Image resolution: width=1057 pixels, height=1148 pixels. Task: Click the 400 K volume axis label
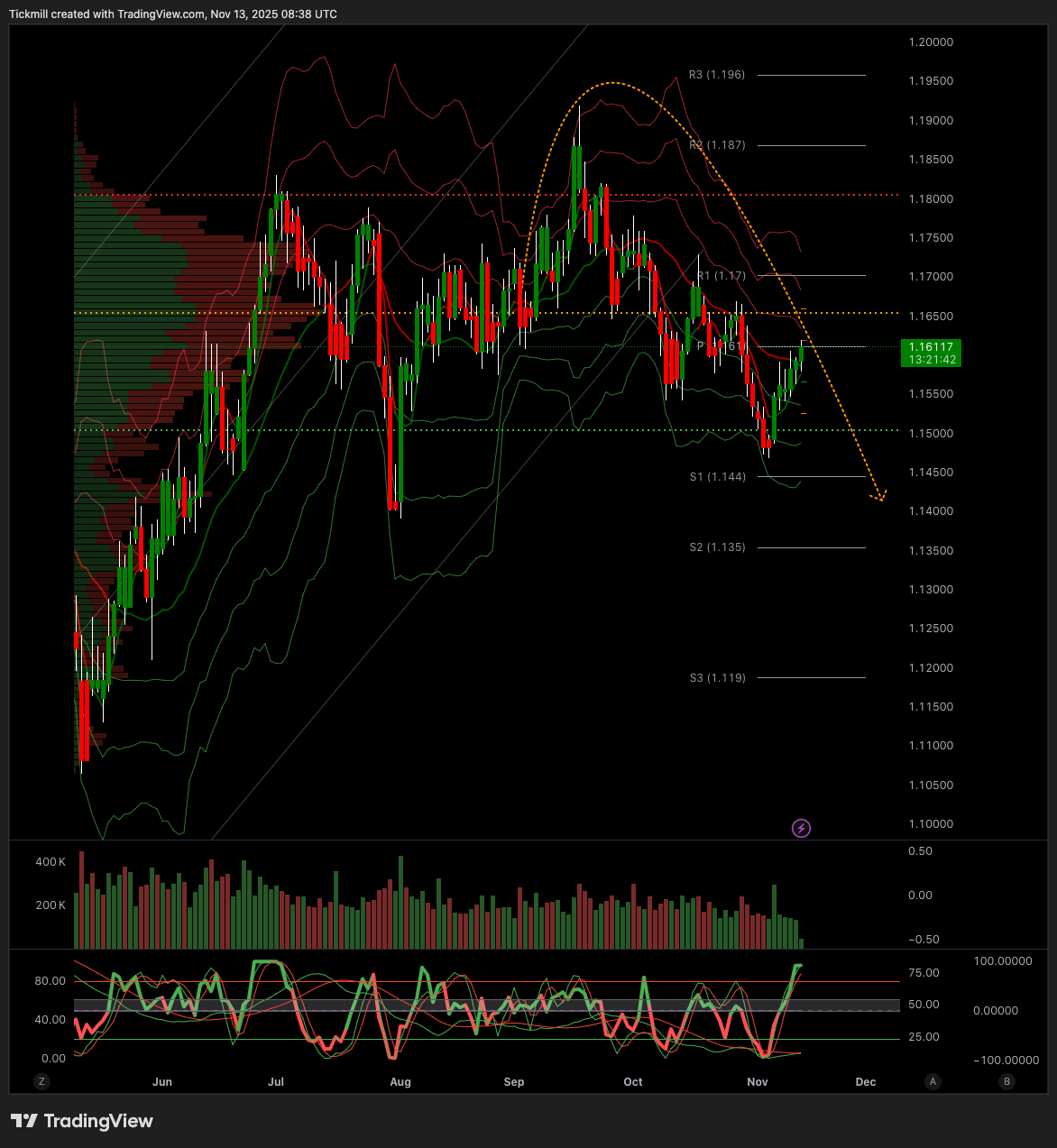(51, 862)
